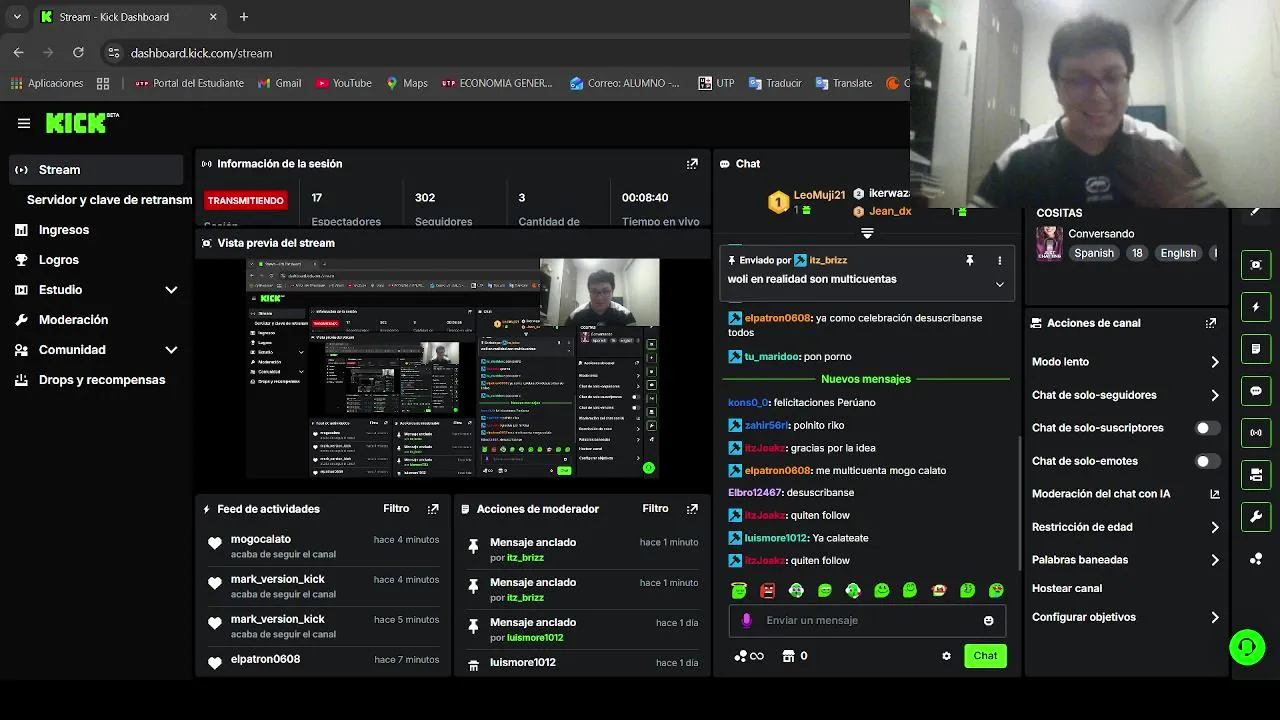Insert the halo green emote
Screen dimensions: 1280x720
pos(739,591)
